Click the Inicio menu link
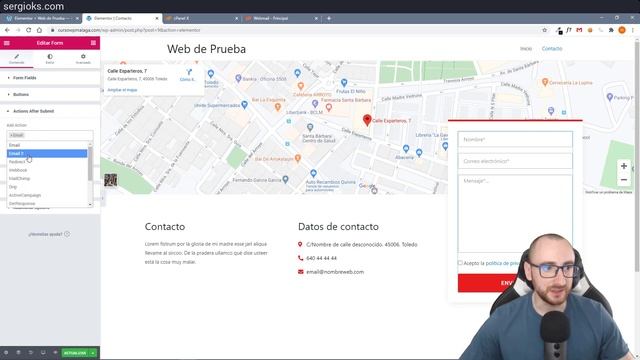640x360 pixels. click(x=526, y=49)
